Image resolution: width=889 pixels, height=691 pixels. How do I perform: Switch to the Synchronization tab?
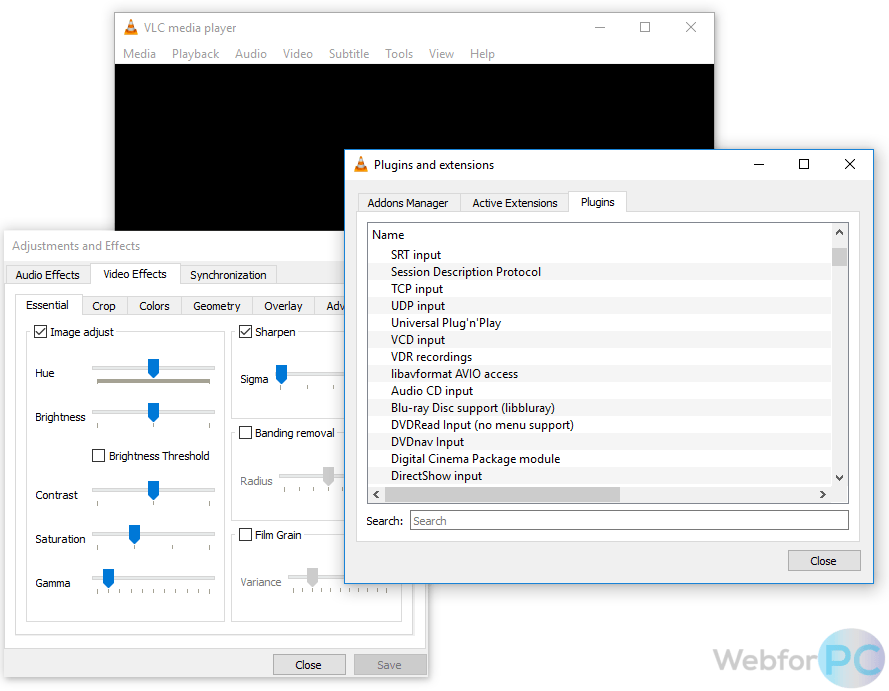(x=228, y=274)
